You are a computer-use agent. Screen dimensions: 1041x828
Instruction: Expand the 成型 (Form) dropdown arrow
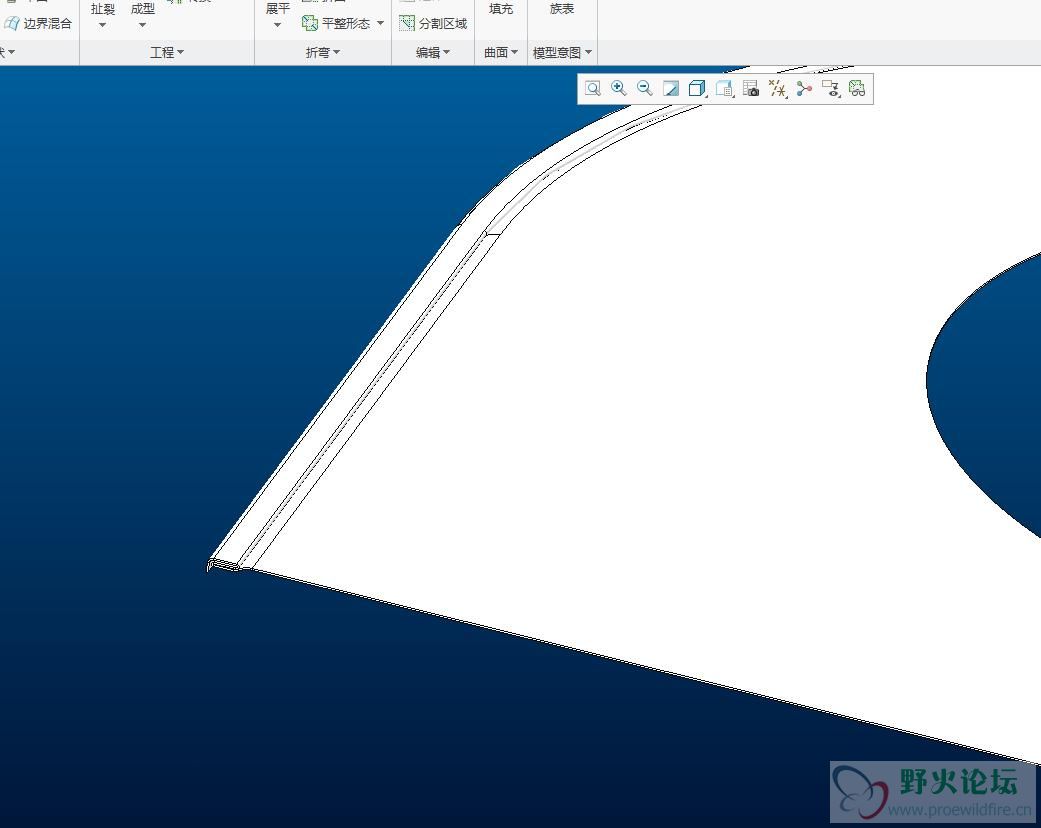(x=142, y=25)
